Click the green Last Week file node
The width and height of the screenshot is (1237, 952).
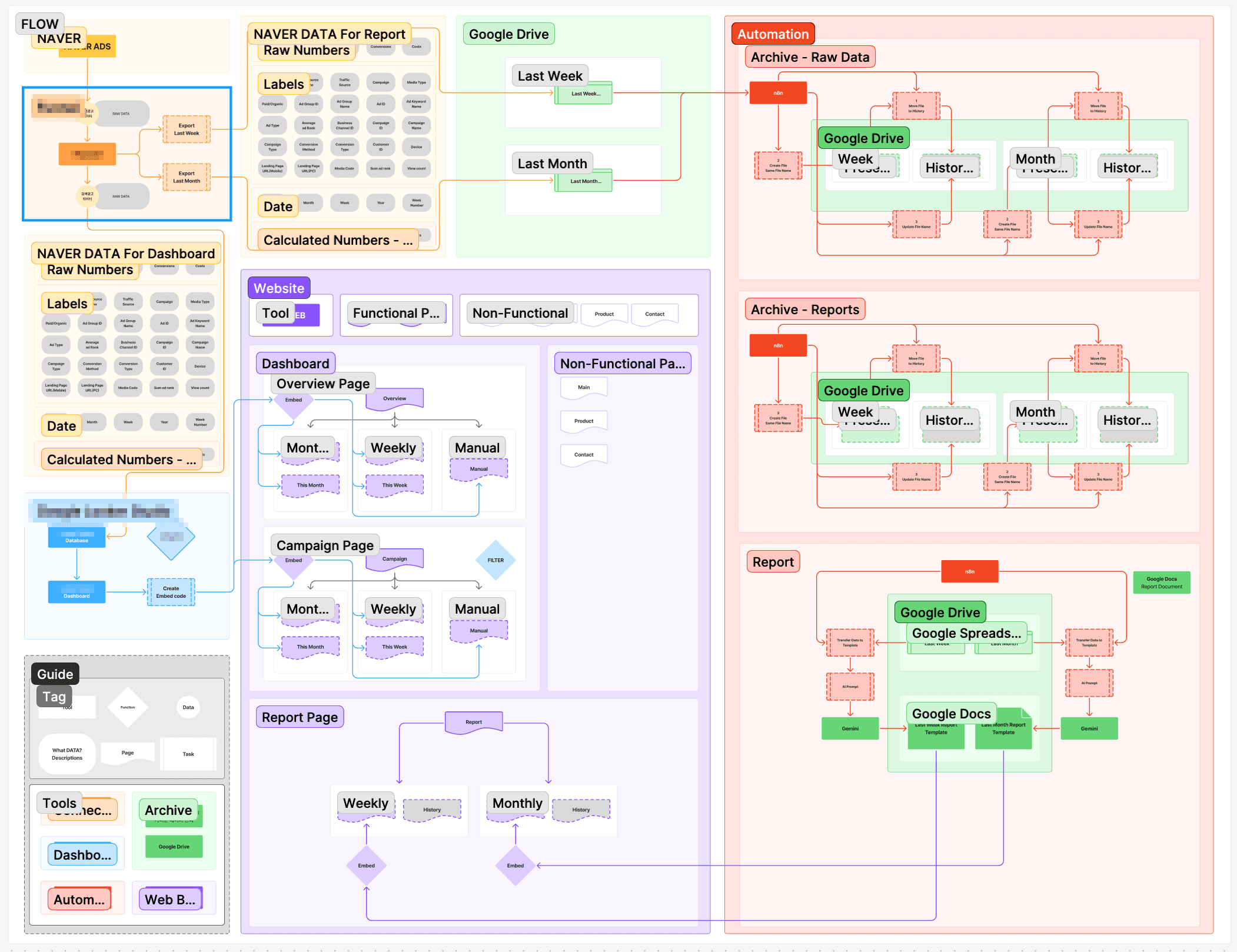click(x=585, y=94)
